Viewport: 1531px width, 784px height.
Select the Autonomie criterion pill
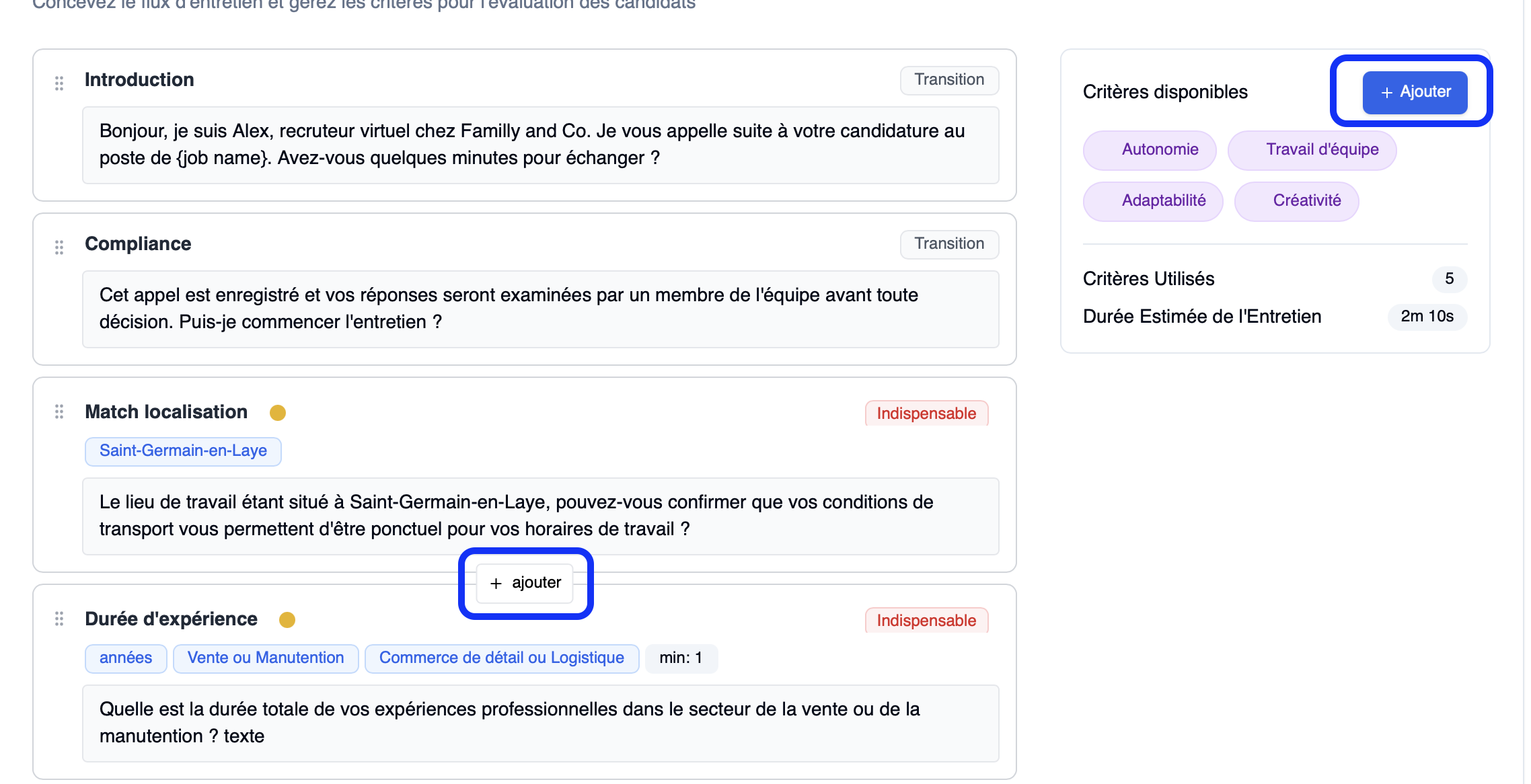[1149, 150]
